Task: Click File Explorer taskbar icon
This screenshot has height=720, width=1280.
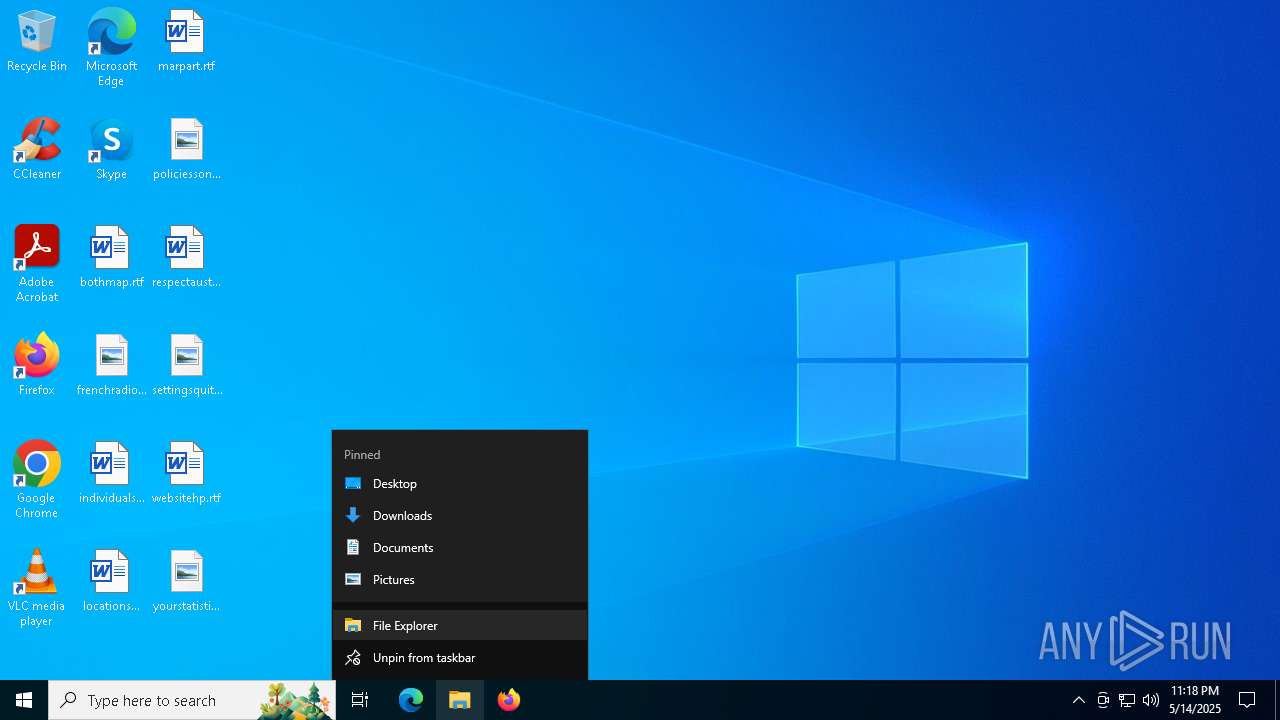Action: (x=460, y=700)
